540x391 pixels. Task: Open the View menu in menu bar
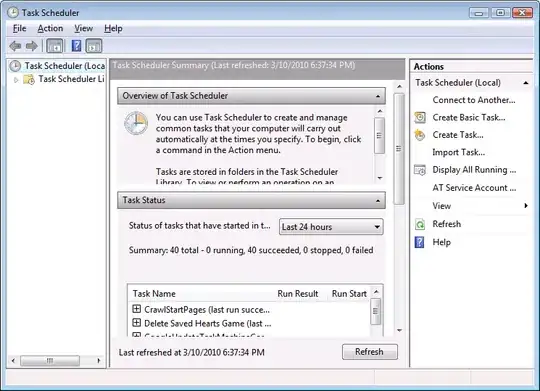click(84, 29)
